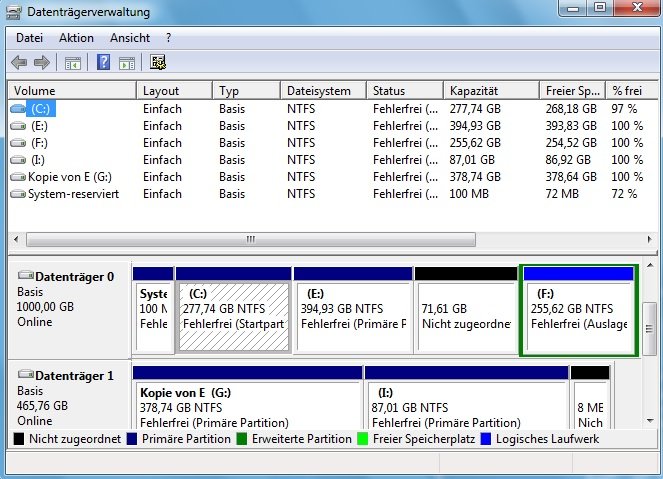Click the Datenträger 1 label
Image resolution: width=663 pixels, height=479 pixels.
(74, 376)
